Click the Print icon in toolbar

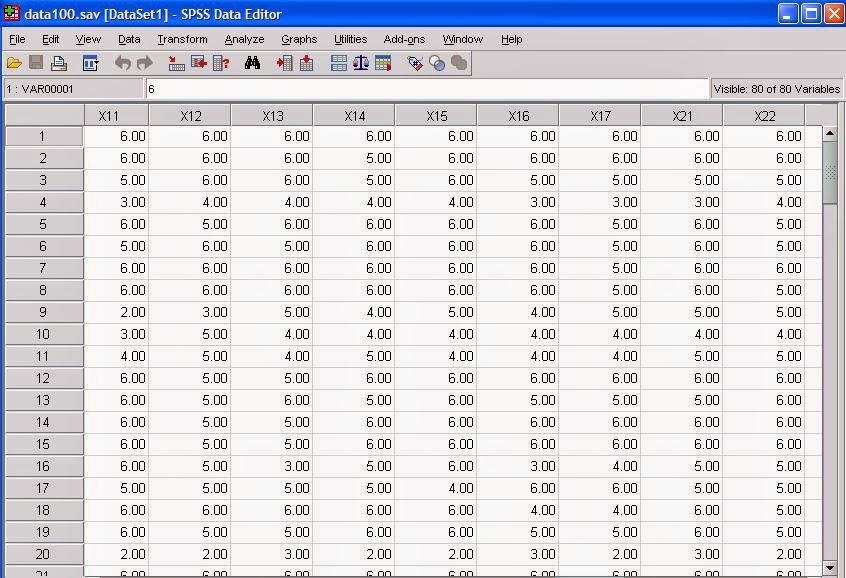point(59,63)
